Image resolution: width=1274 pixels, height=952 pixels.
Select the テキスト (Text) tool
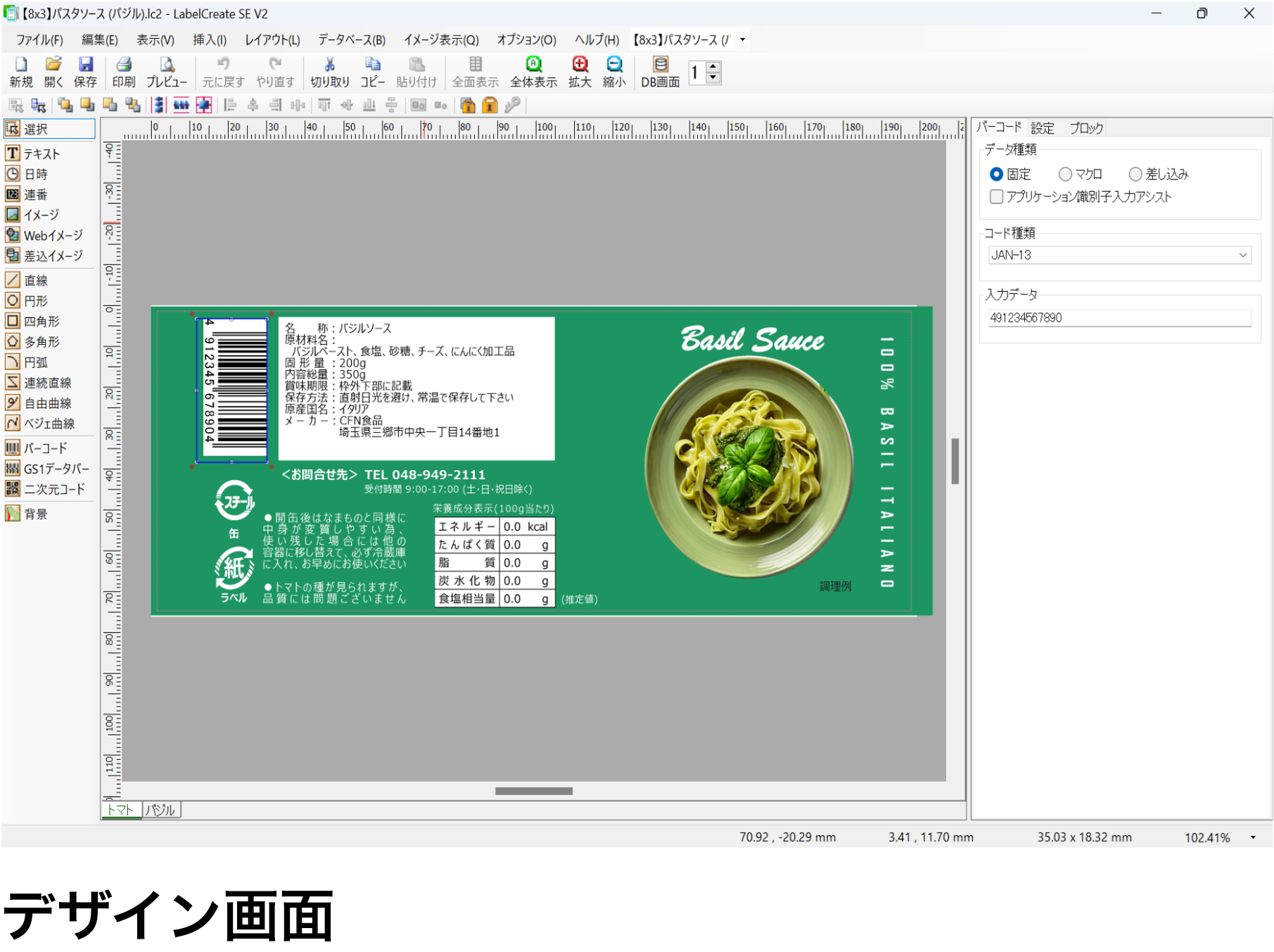tap(41, 153)
